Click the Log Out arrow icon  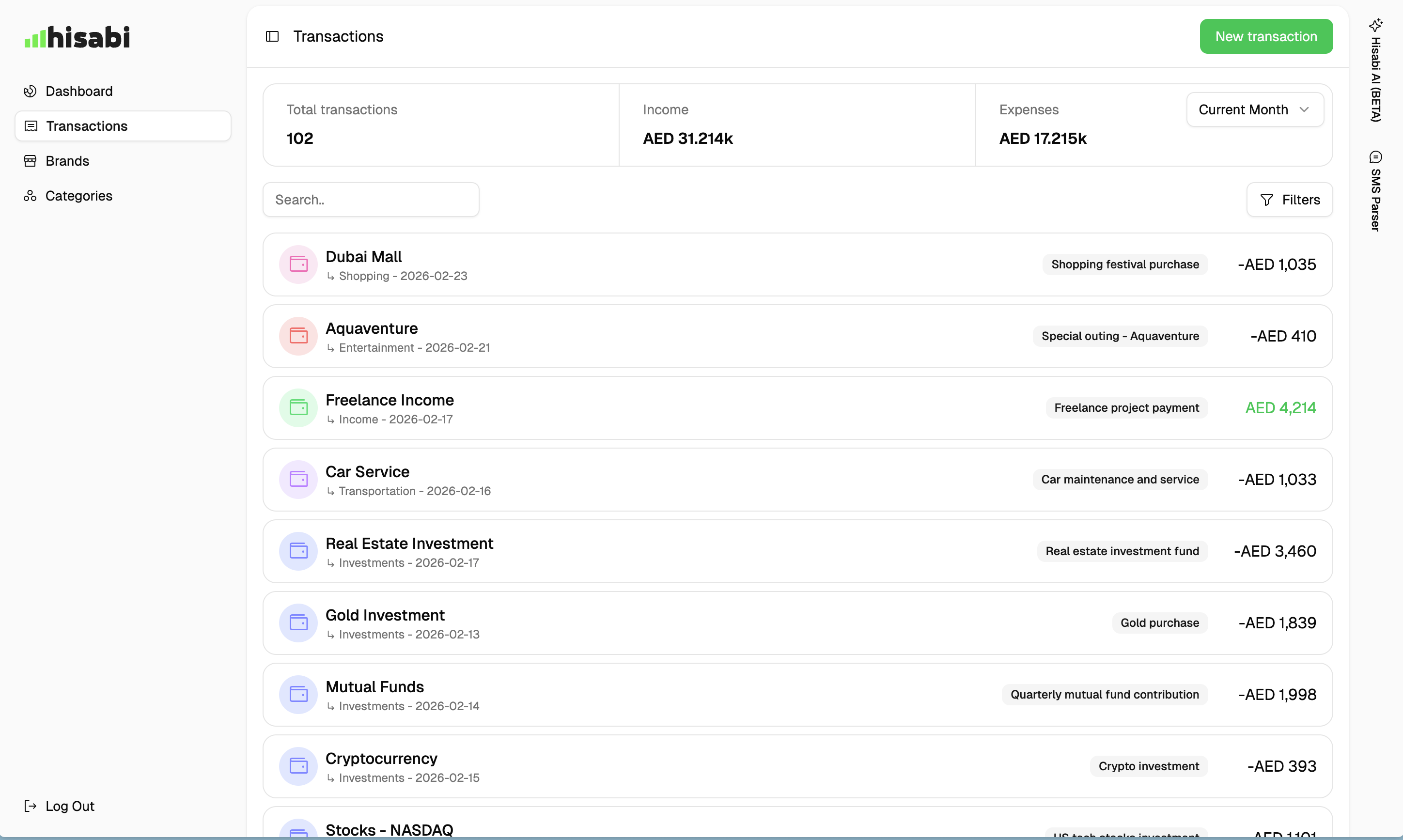[x=30, y=806]
